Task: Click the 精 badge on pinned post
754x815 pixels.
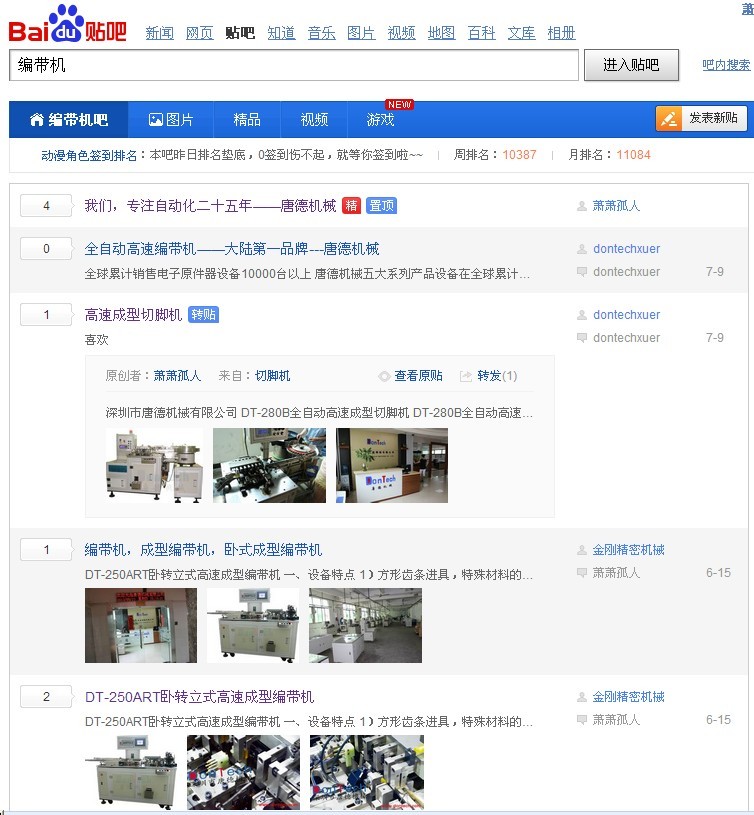Action: click(x=351, y=206)
